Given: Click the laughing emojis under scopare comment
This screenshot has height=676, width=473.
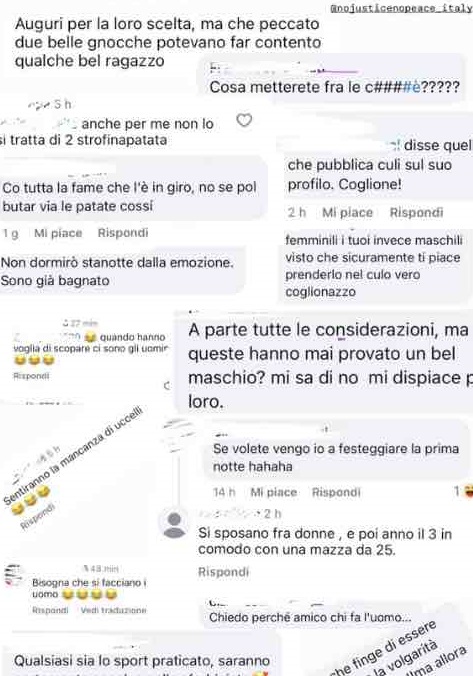Looking at the screenshot, I should tap(34, 360).
